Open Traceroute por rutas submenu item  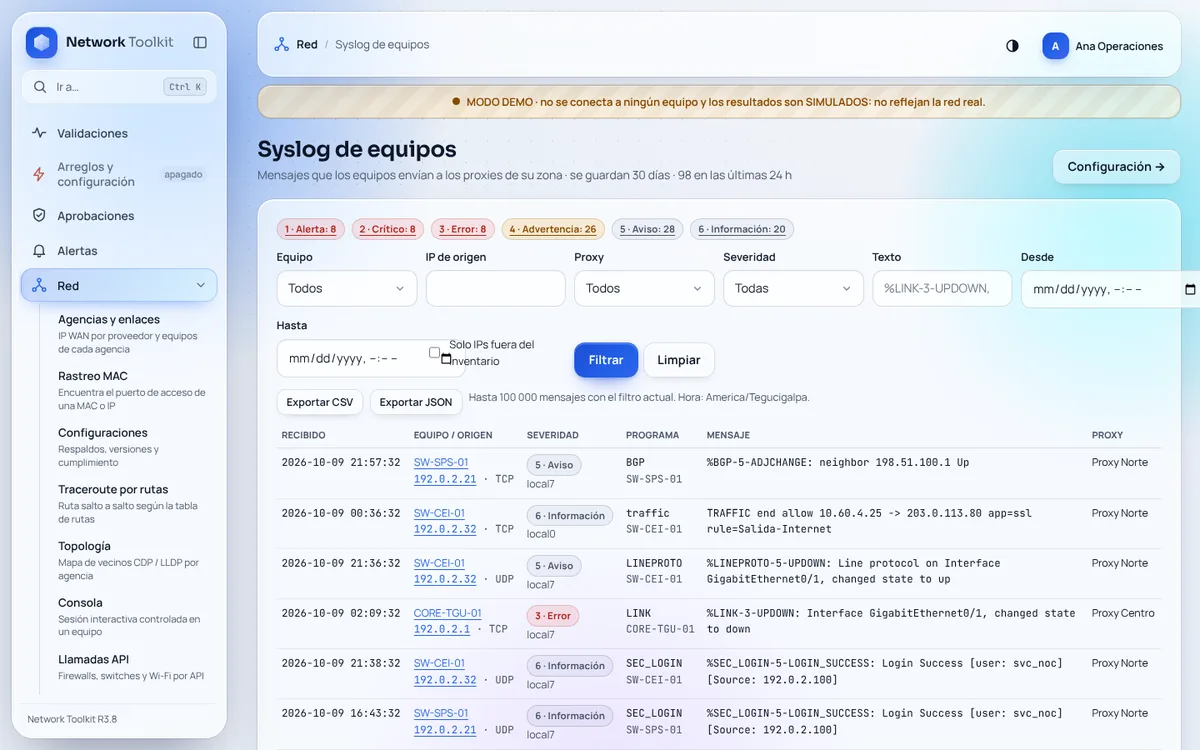[x=132, y=504]
